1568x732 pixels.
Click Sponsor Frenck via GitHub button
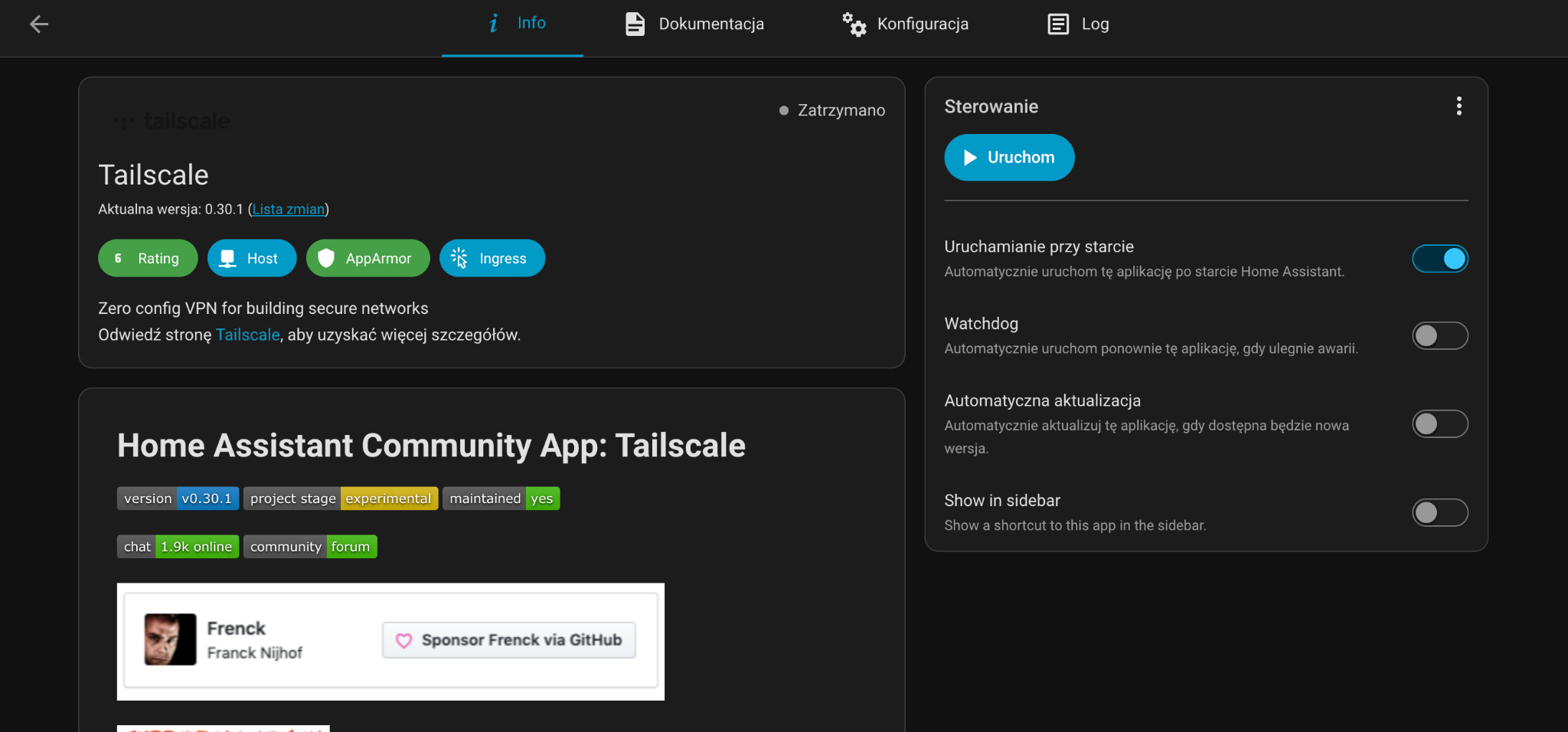coord(509,640)
